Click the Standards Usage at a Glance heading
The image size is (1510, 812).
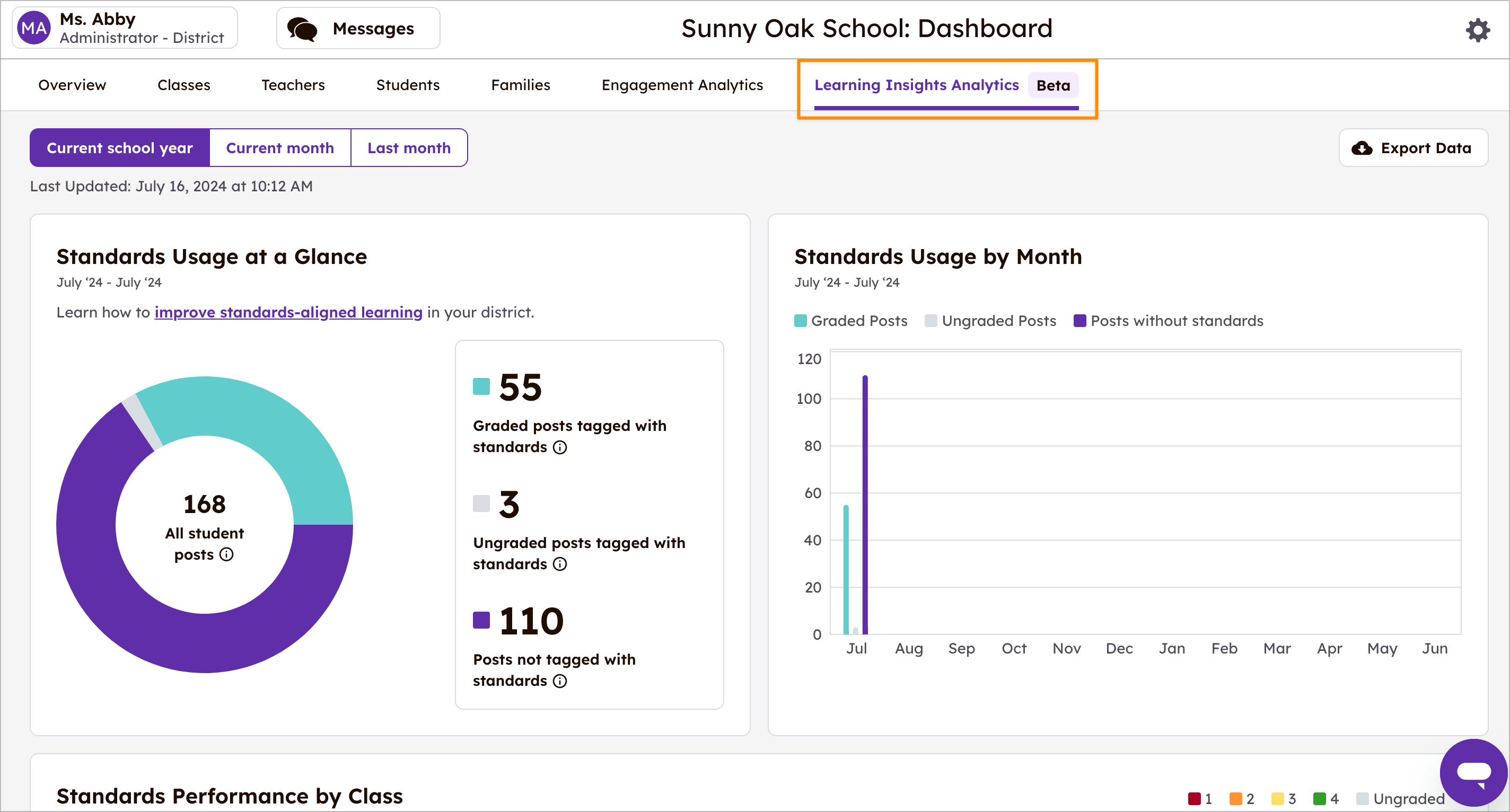212,257
